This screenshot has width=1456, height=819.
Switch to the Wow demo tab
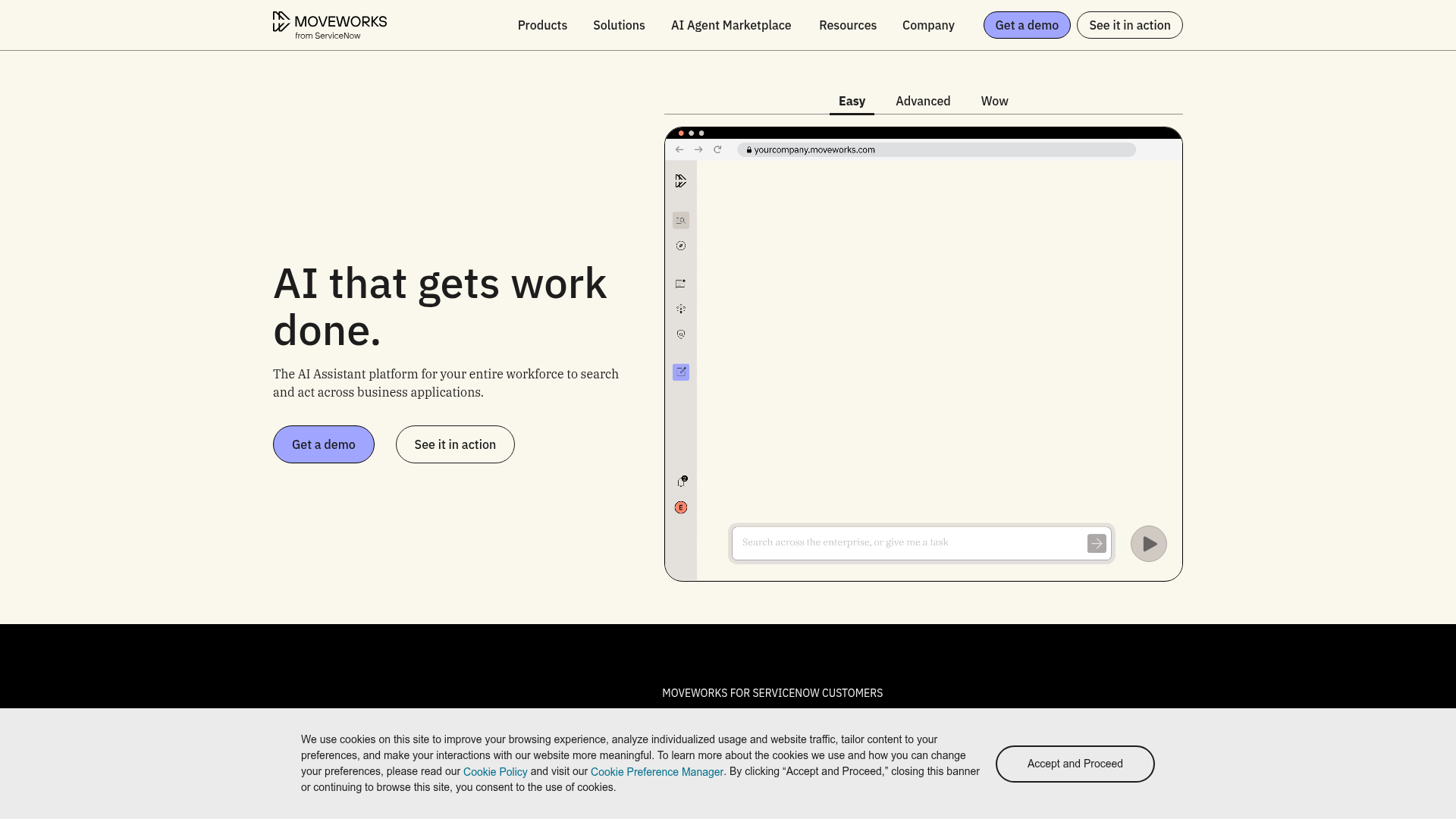[x=994, y=102]
